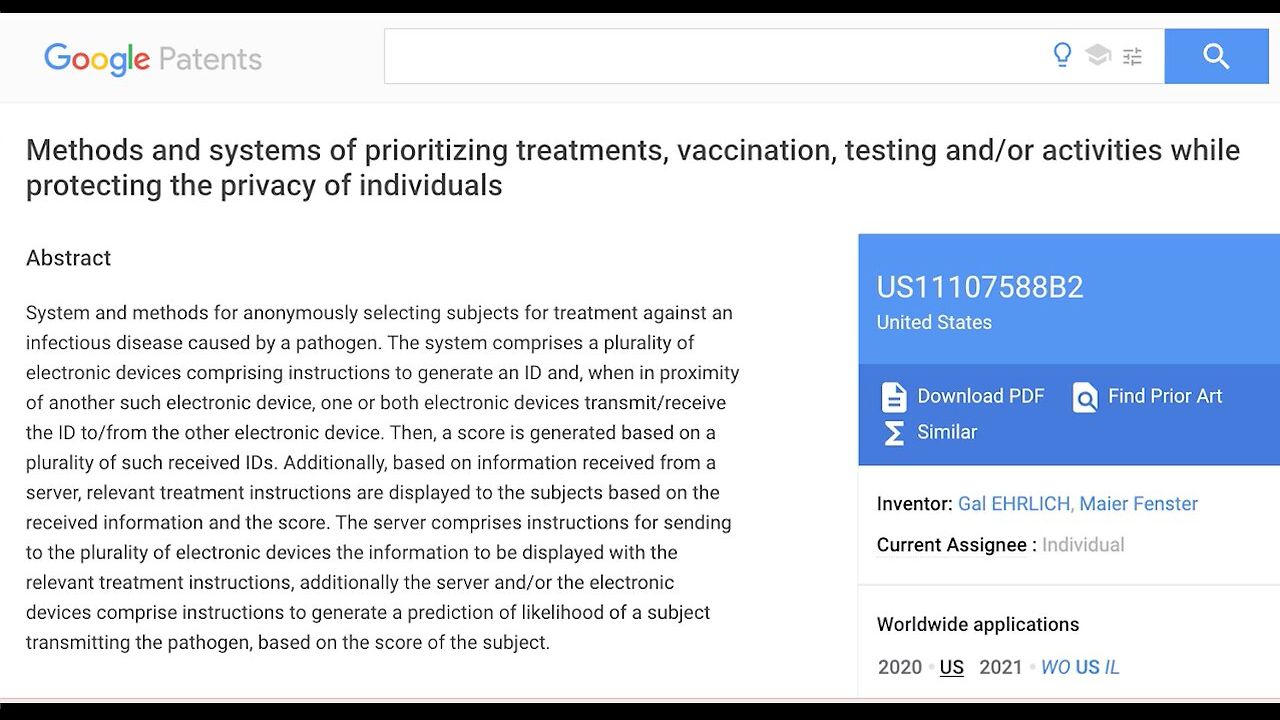Open the 2021 US application link
This screenshot has height=720, width=1280.
(x=1087, y=667)
